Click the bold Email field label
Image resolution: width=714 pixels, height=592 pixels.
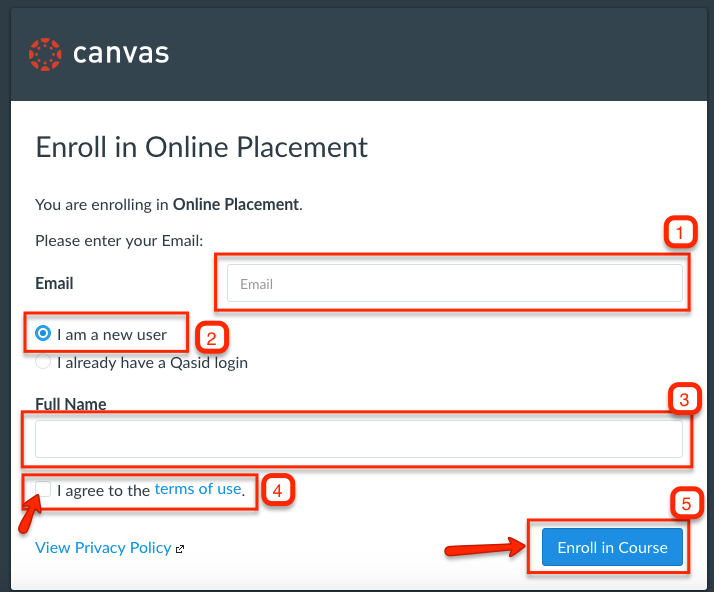54,283
